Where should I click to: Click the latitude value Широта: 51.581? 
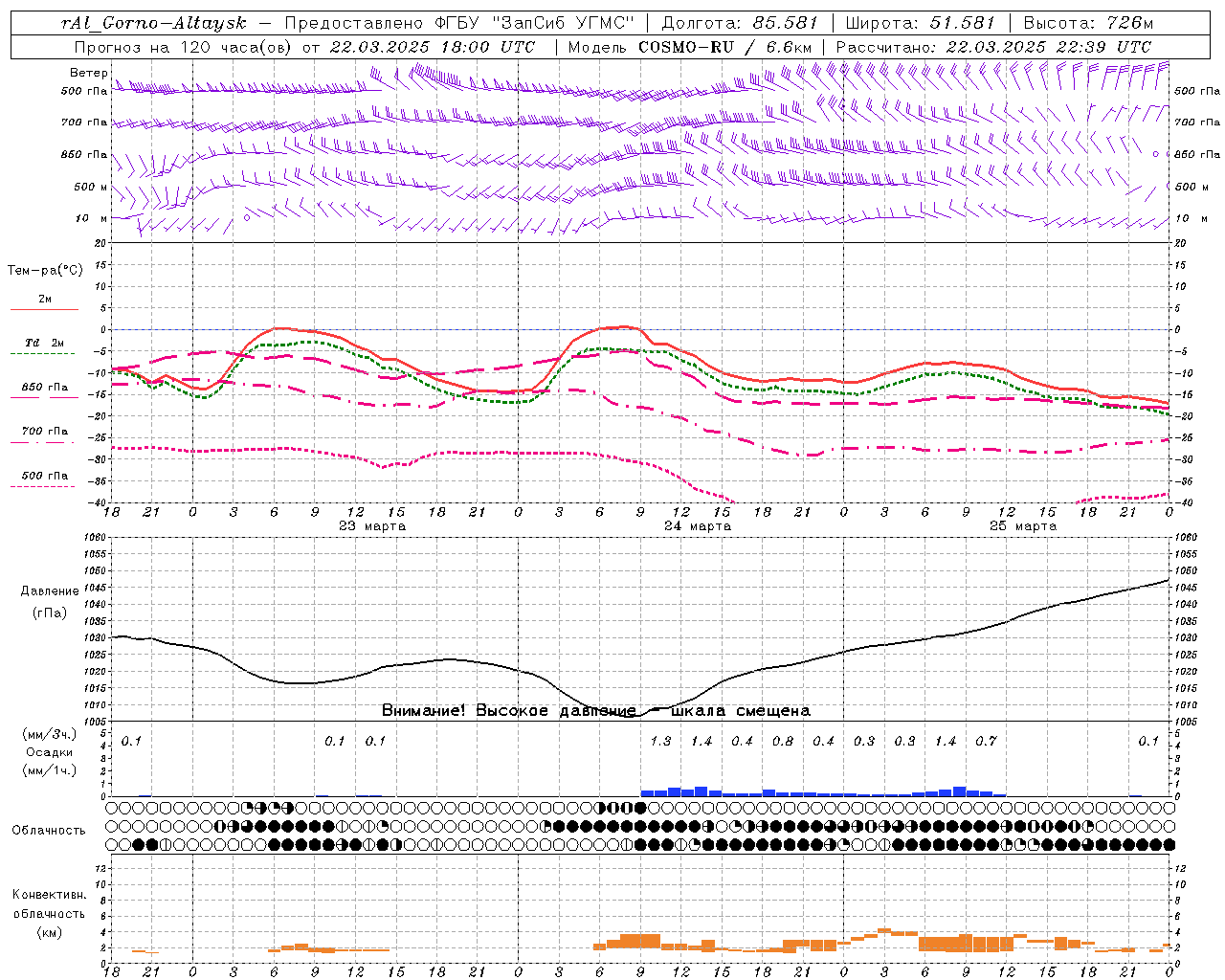click(x=921, y=23)
